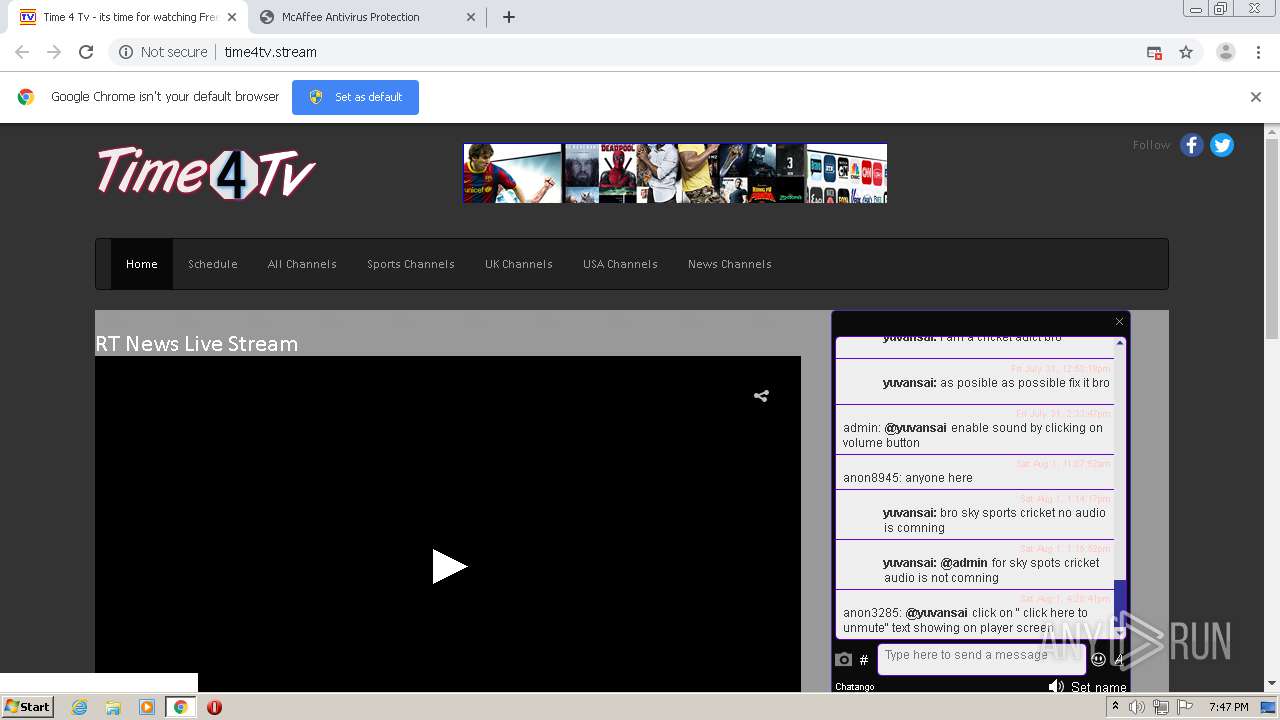Open Windows Media Player from taskbar
The image size is (1280, 720).
pyautogui.click(x=146, y=707)
